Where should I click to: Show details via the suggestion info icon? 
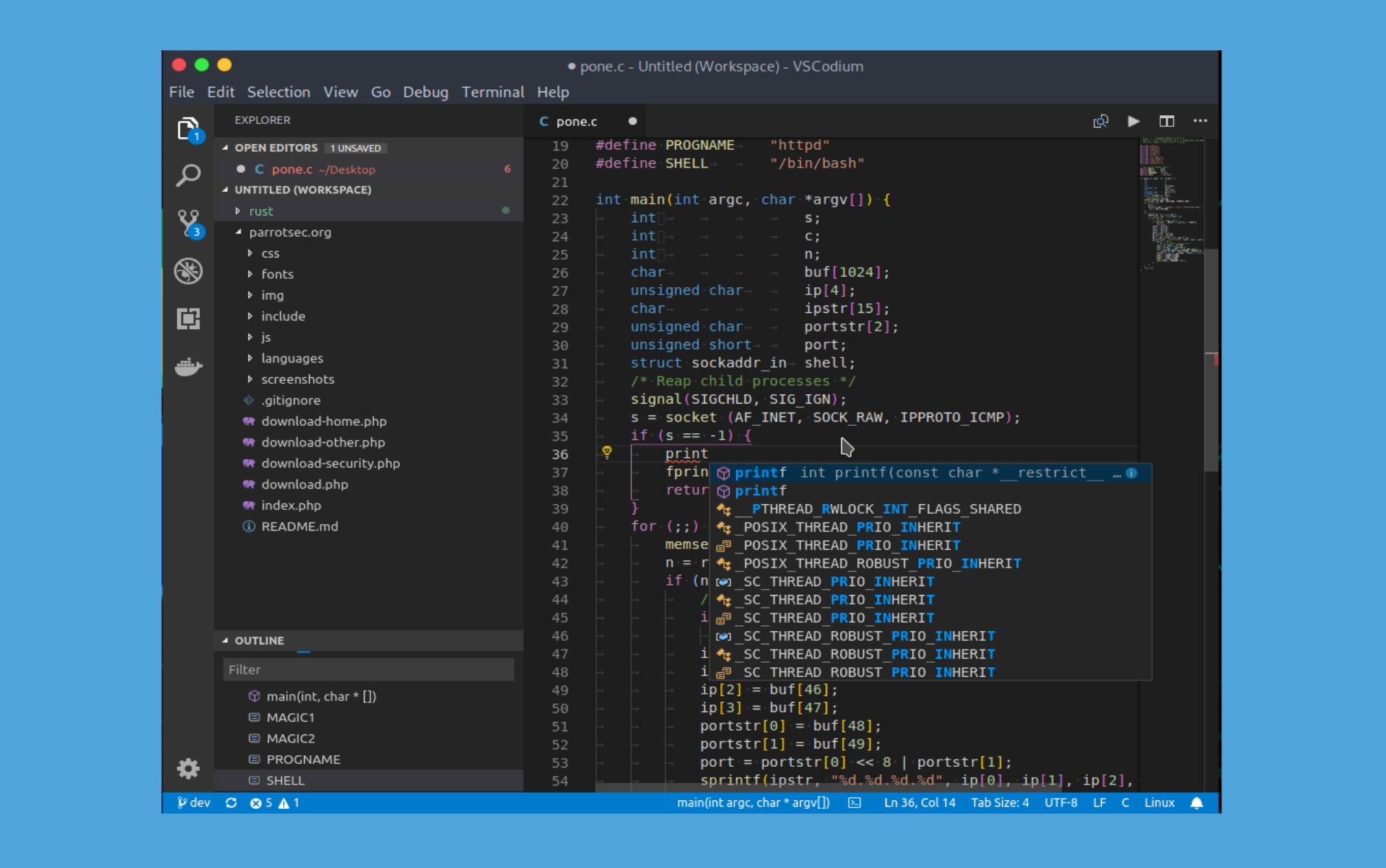[x=1131, y=472]
